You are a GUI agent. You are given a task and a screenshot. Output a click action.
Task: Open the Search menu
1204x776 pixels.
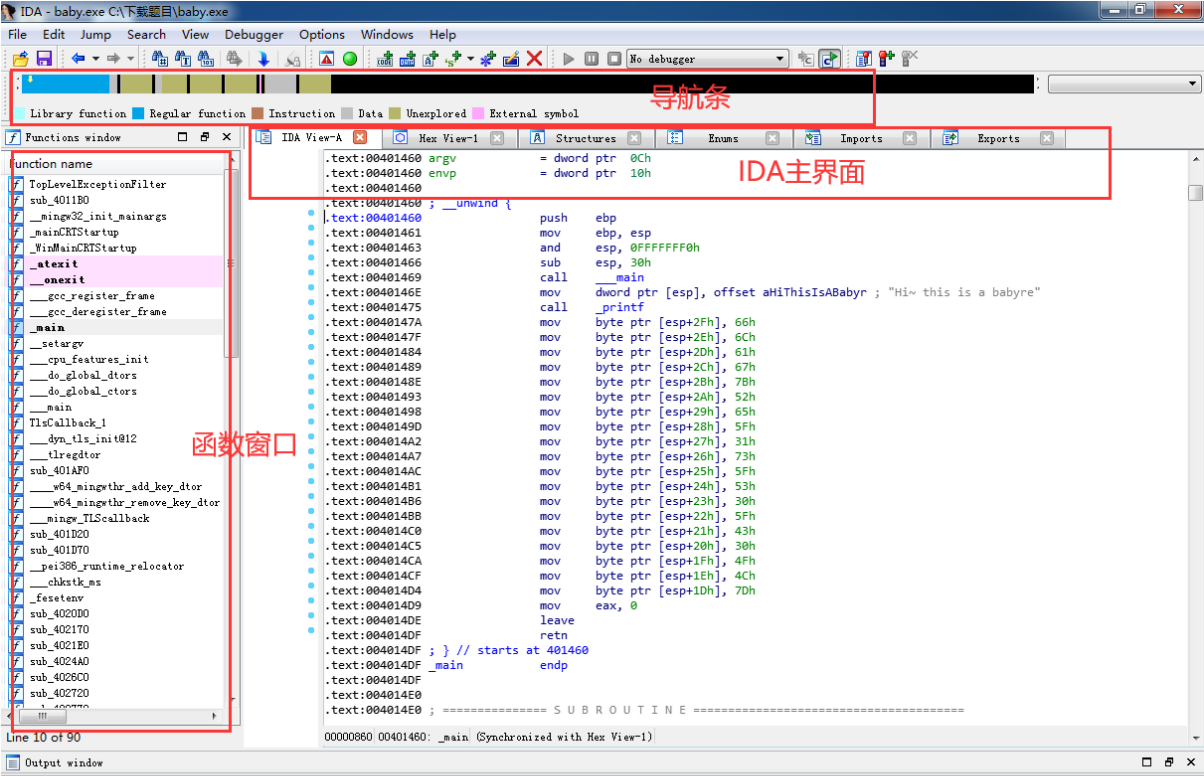point(146,34)
